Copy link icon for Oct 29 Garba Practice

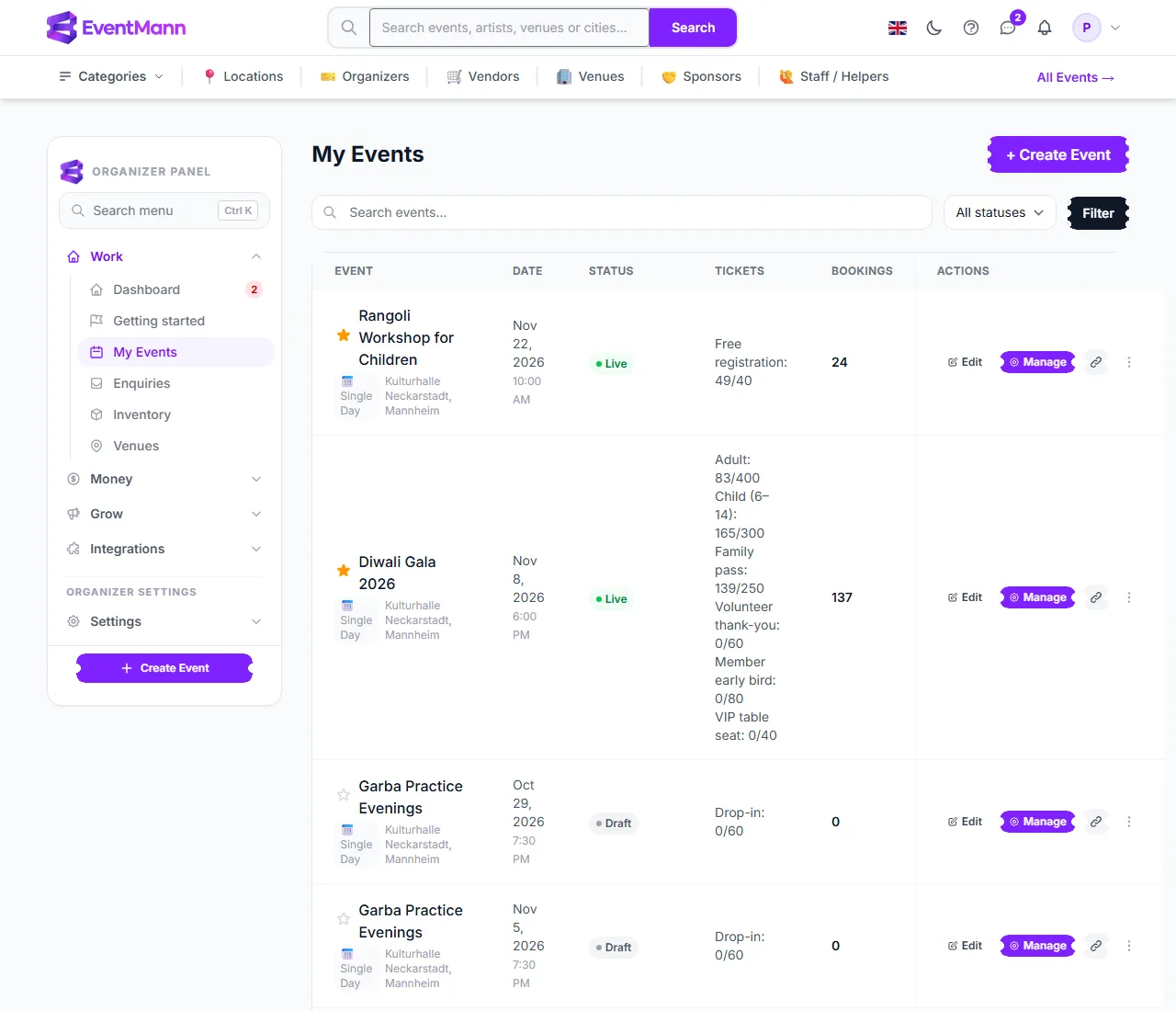1096,822
